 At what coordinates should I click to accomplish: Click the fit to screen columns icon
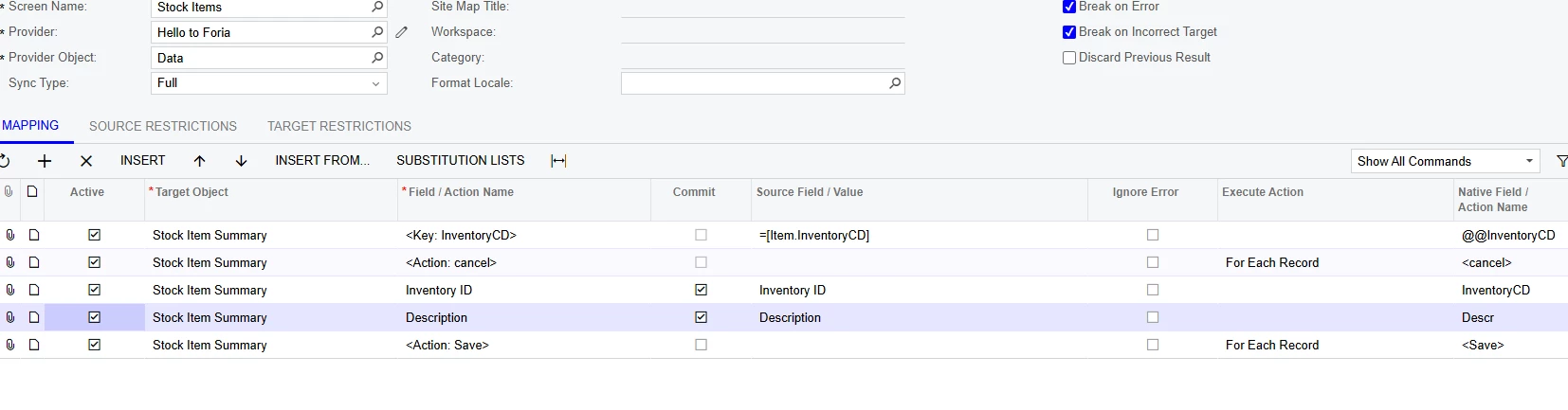click(x=558, y=161)
